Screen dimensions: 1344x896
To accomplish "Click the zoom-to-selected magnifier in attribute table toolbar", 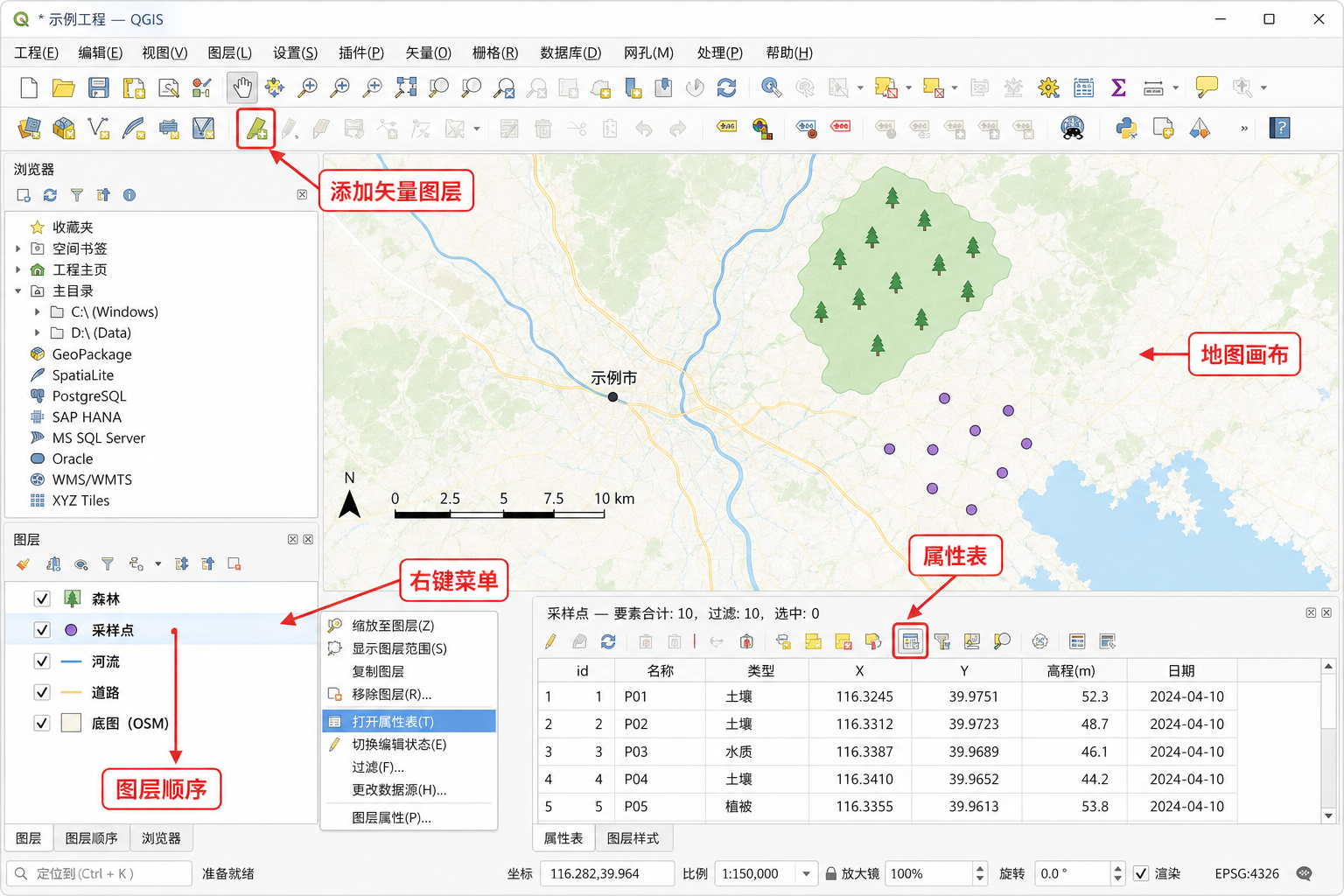I will pyautogui.click(x=1002, y=642).
